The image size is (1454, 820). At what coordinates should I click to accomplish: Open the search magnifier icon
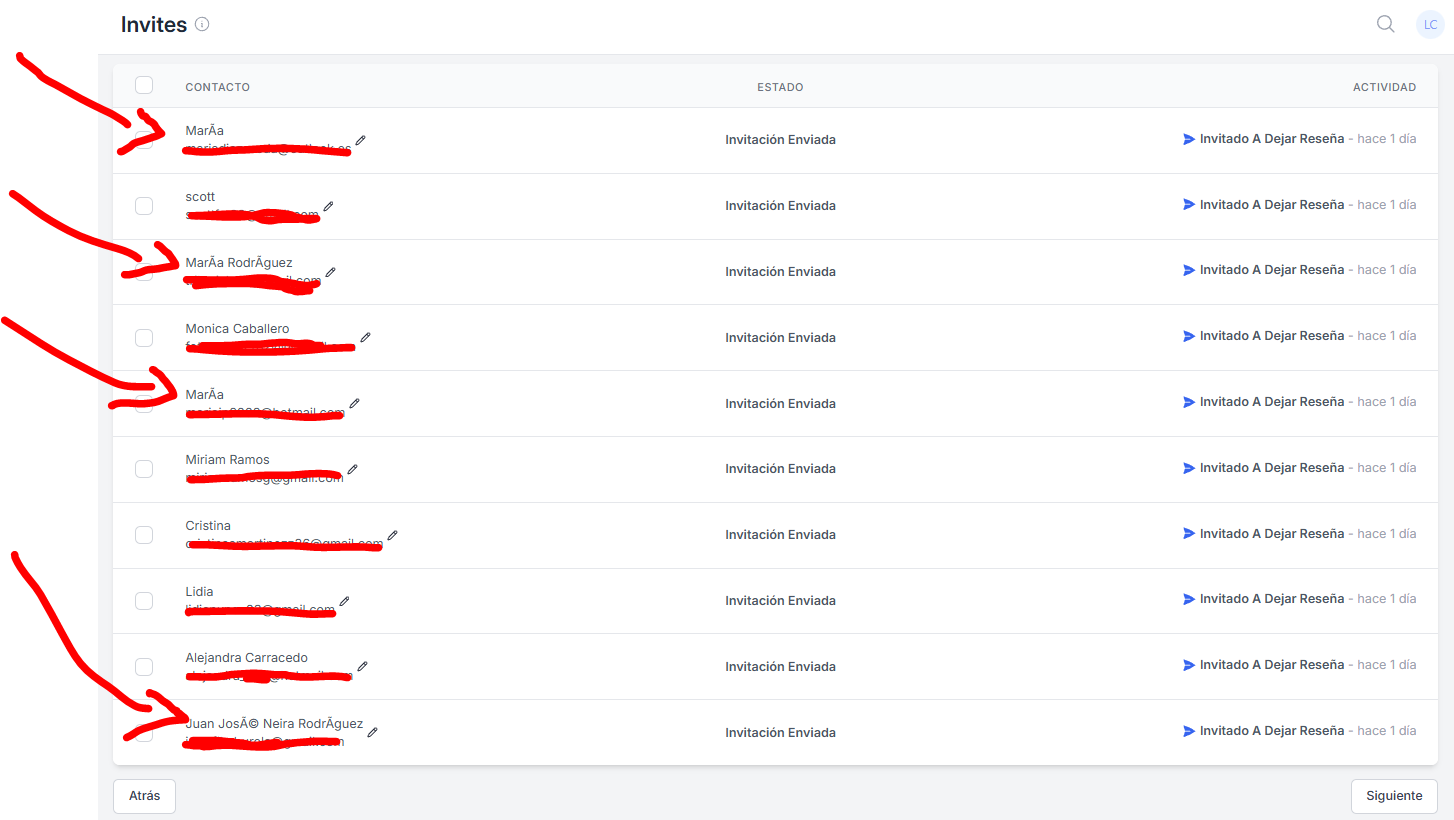point(1385,24)
